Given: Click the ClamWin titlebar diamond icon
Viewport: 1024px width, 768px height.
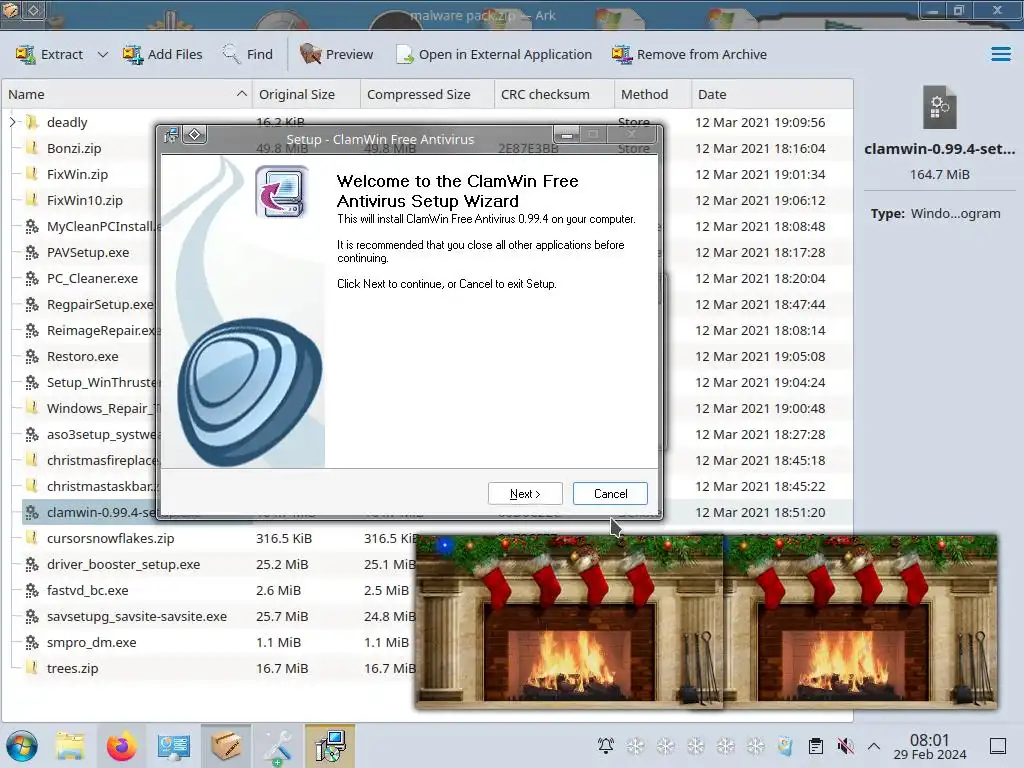Looking at the screenshot, I should click(x=195, y=135).
